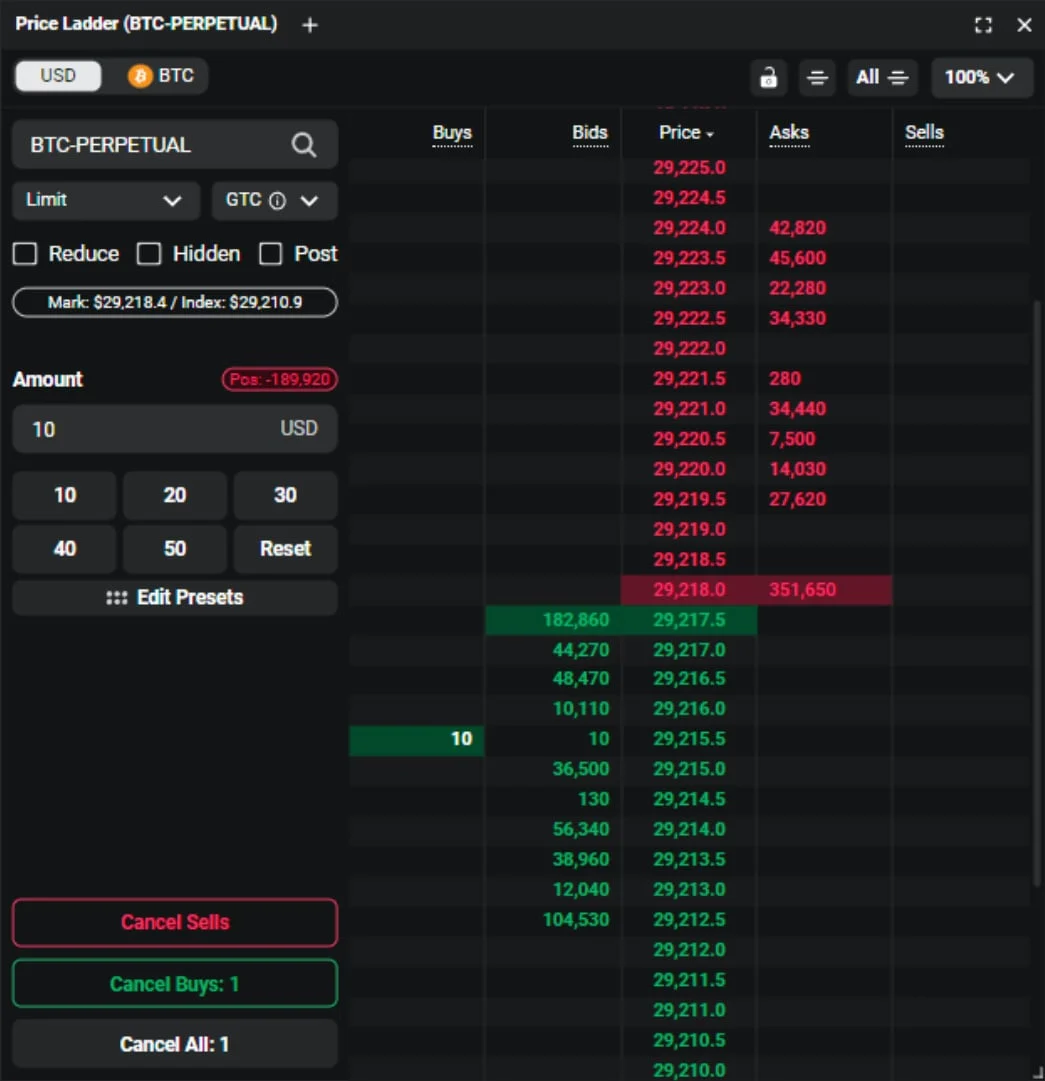
Task: Click the Asks column header
Action: coord(789,132)
